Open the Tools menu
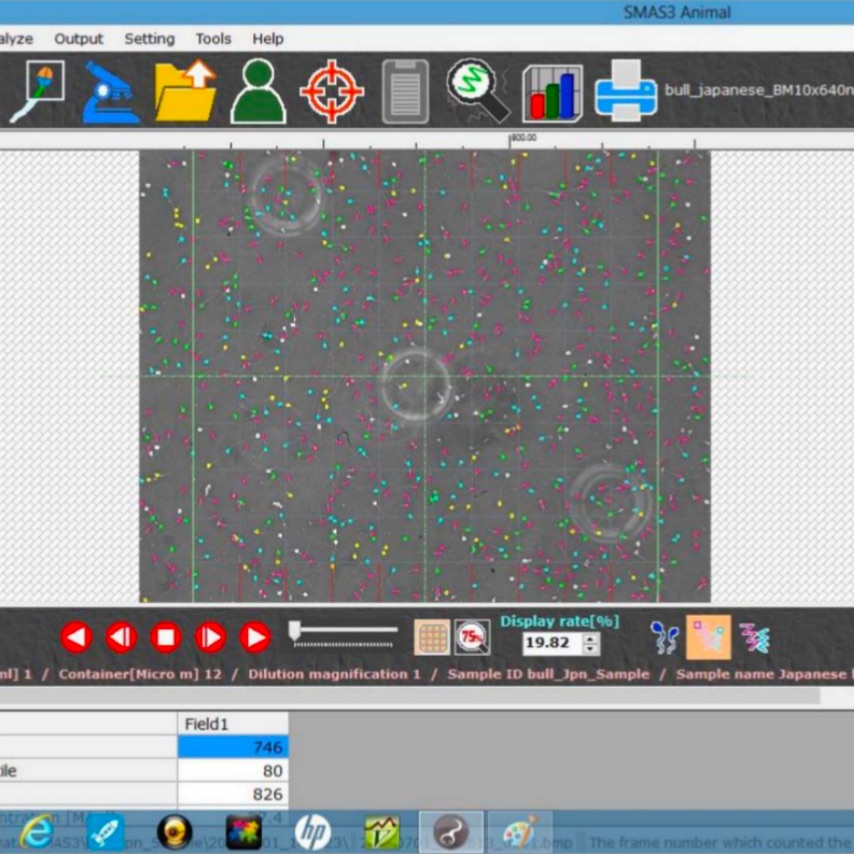Image resolution: width=854 pixels, height=854 pixels. click(x=213, y=39)
